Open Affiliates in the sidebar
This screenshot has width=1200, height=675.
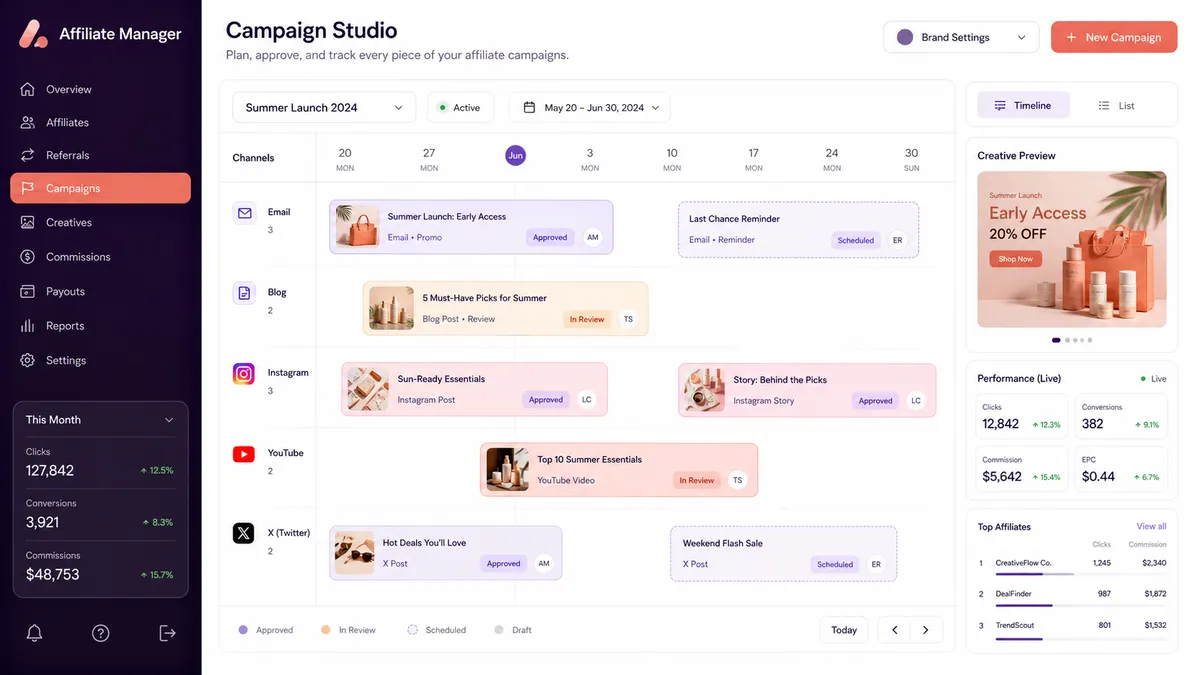[x=100, y=122]
